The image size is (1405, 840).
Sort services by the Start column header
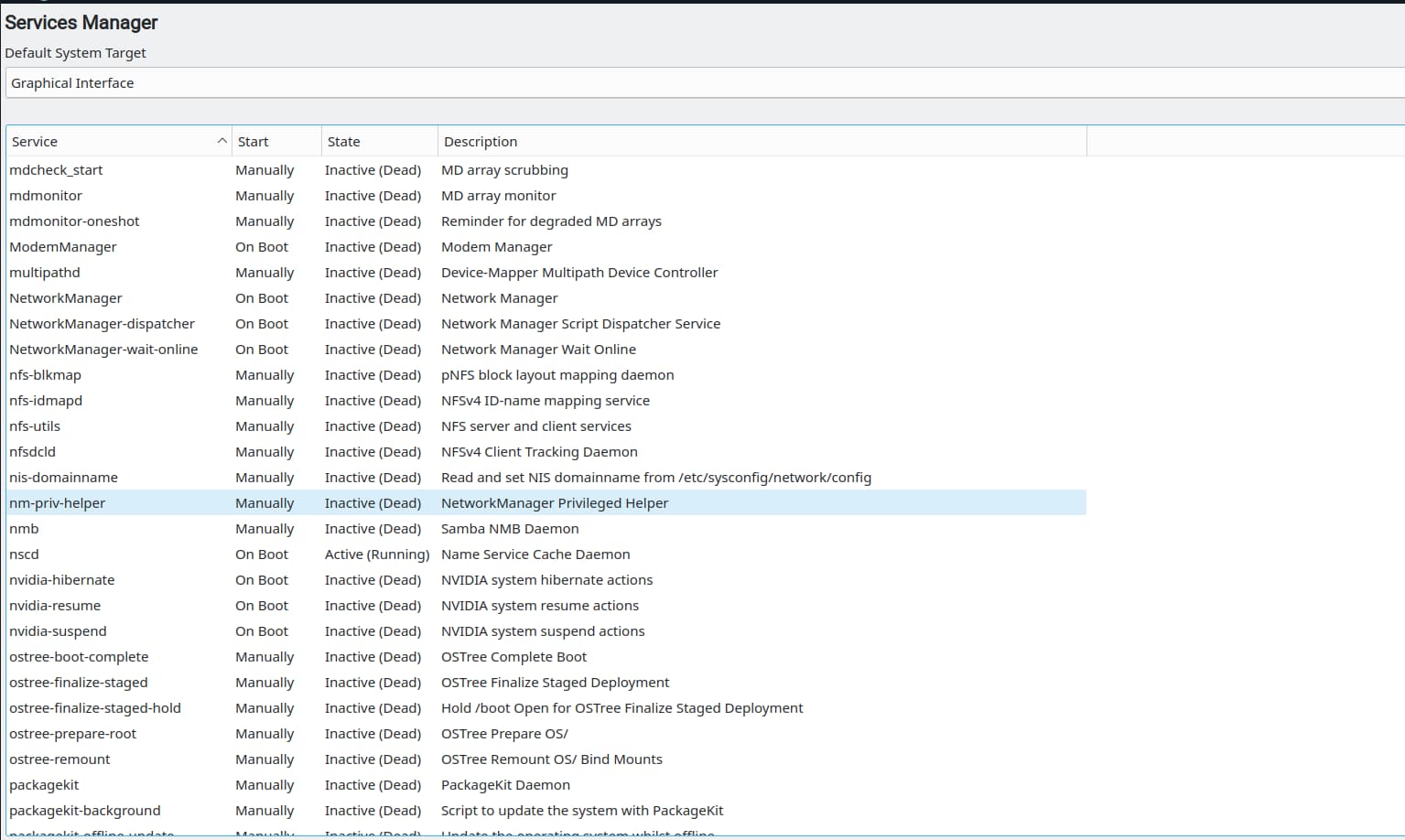[x=252, y=141]
